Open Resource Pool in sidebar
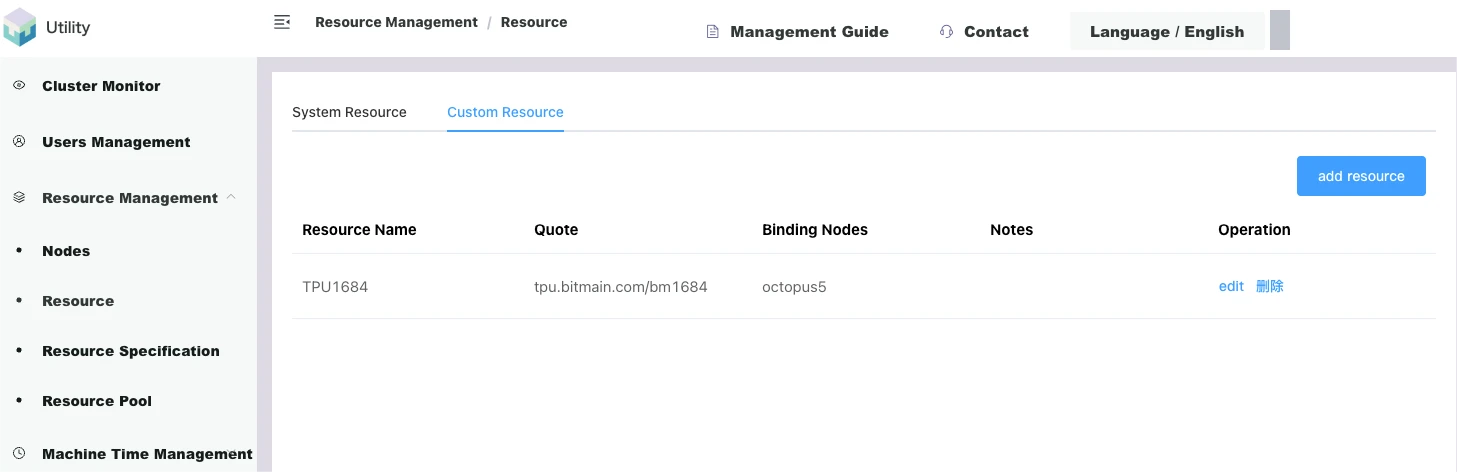This screenshot has width=1457, height=472. point(97,401)
